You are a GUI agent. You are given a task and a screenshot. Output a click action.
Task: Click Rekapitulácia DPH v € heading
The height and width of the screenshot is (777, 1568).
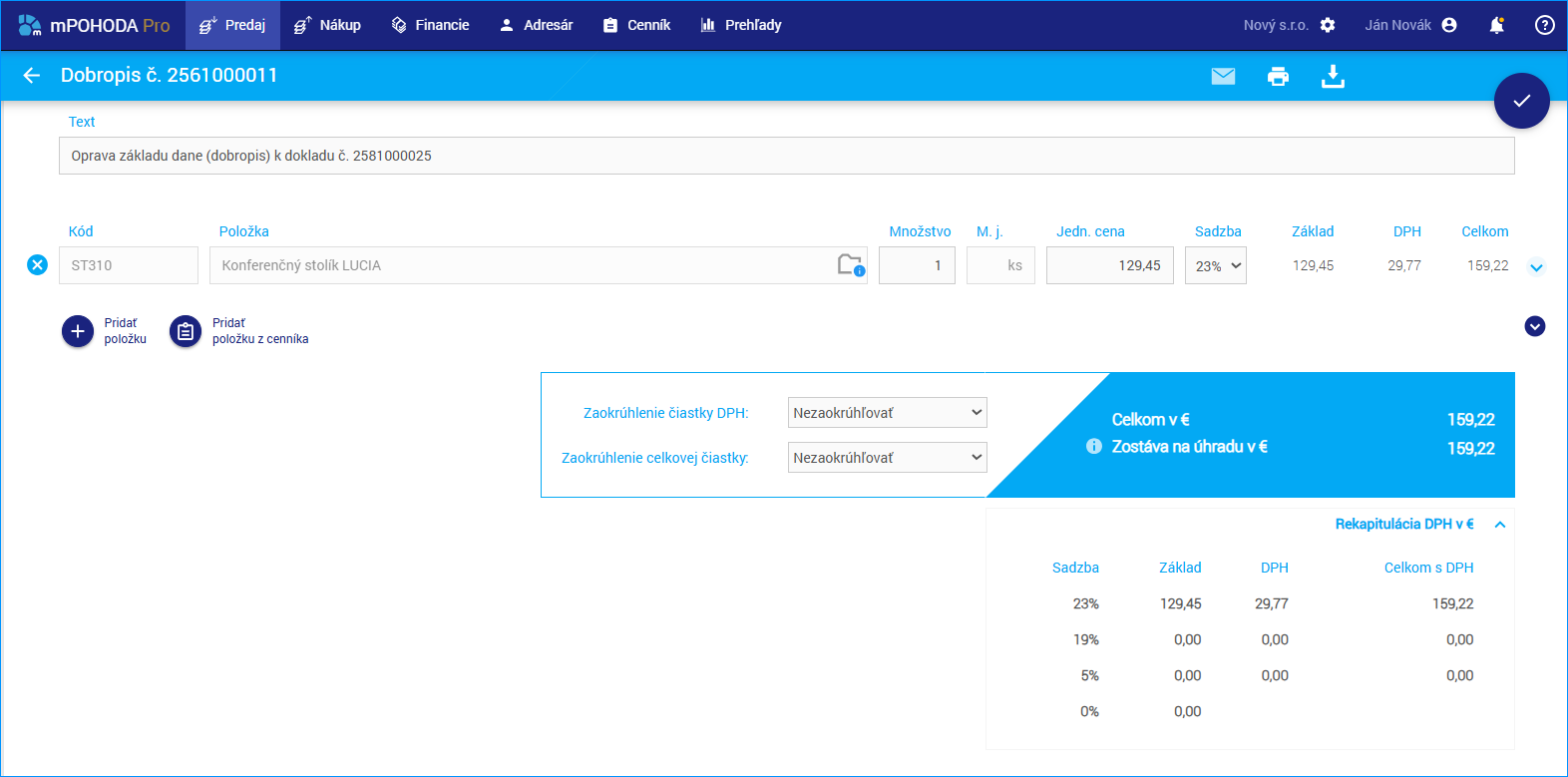click(x=1404, y=524)
